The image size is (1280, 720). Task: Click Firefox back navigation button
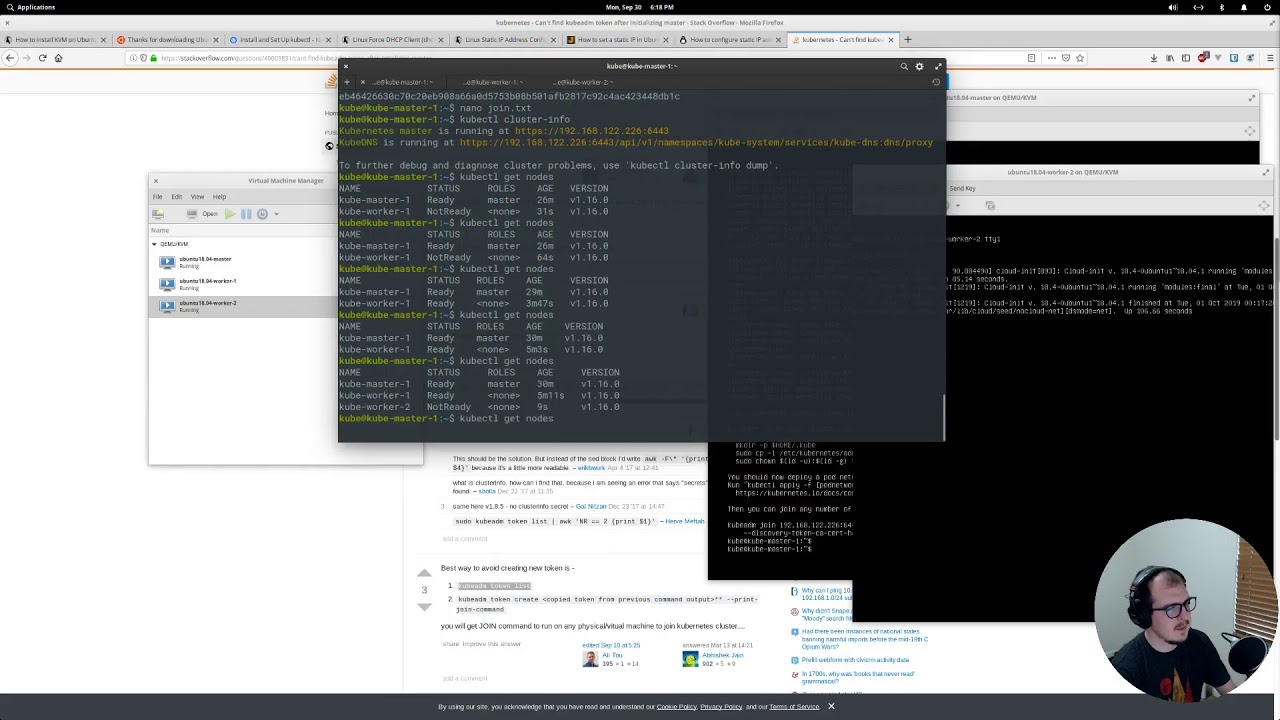coord(10,58)
